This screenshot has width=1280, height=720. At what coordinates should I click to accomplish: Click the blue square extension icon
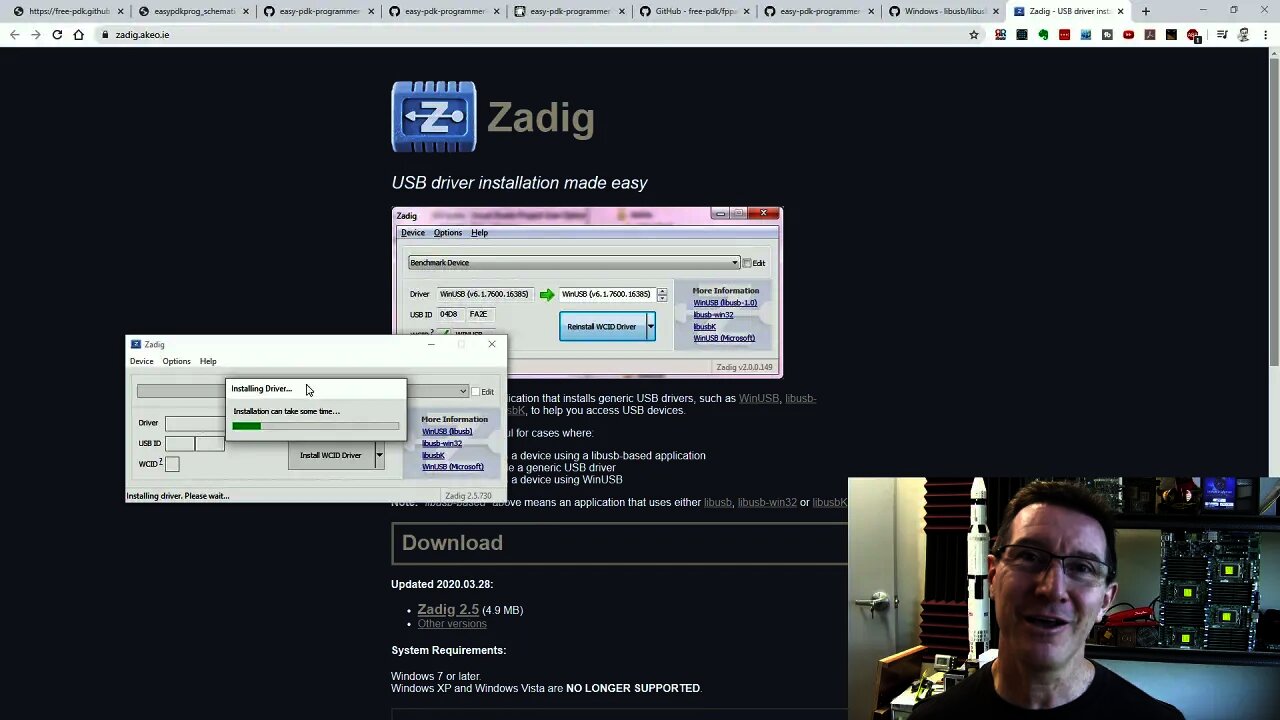[x=1086, y=35]
